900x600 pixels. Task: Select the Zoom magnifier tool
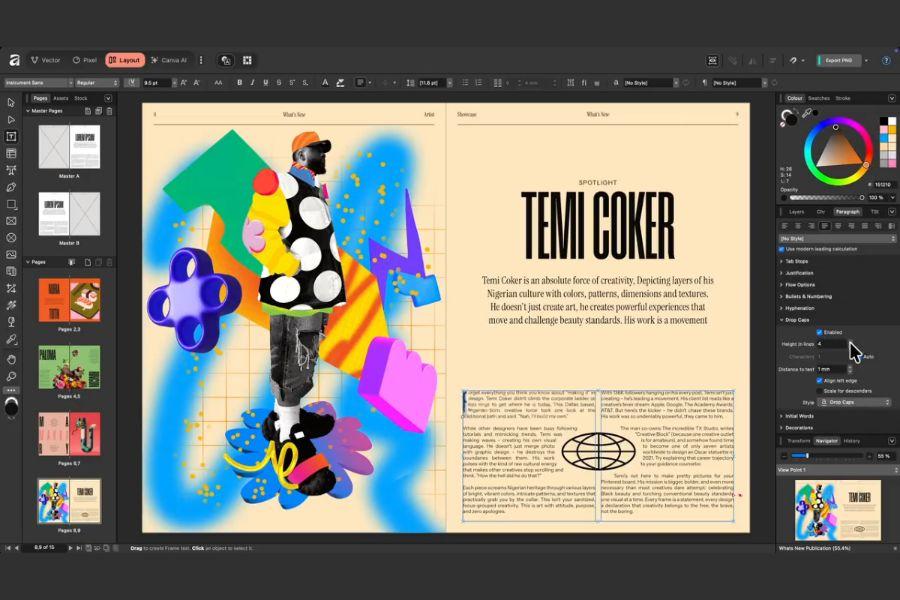pyautogui.click(x=11, y=376)
